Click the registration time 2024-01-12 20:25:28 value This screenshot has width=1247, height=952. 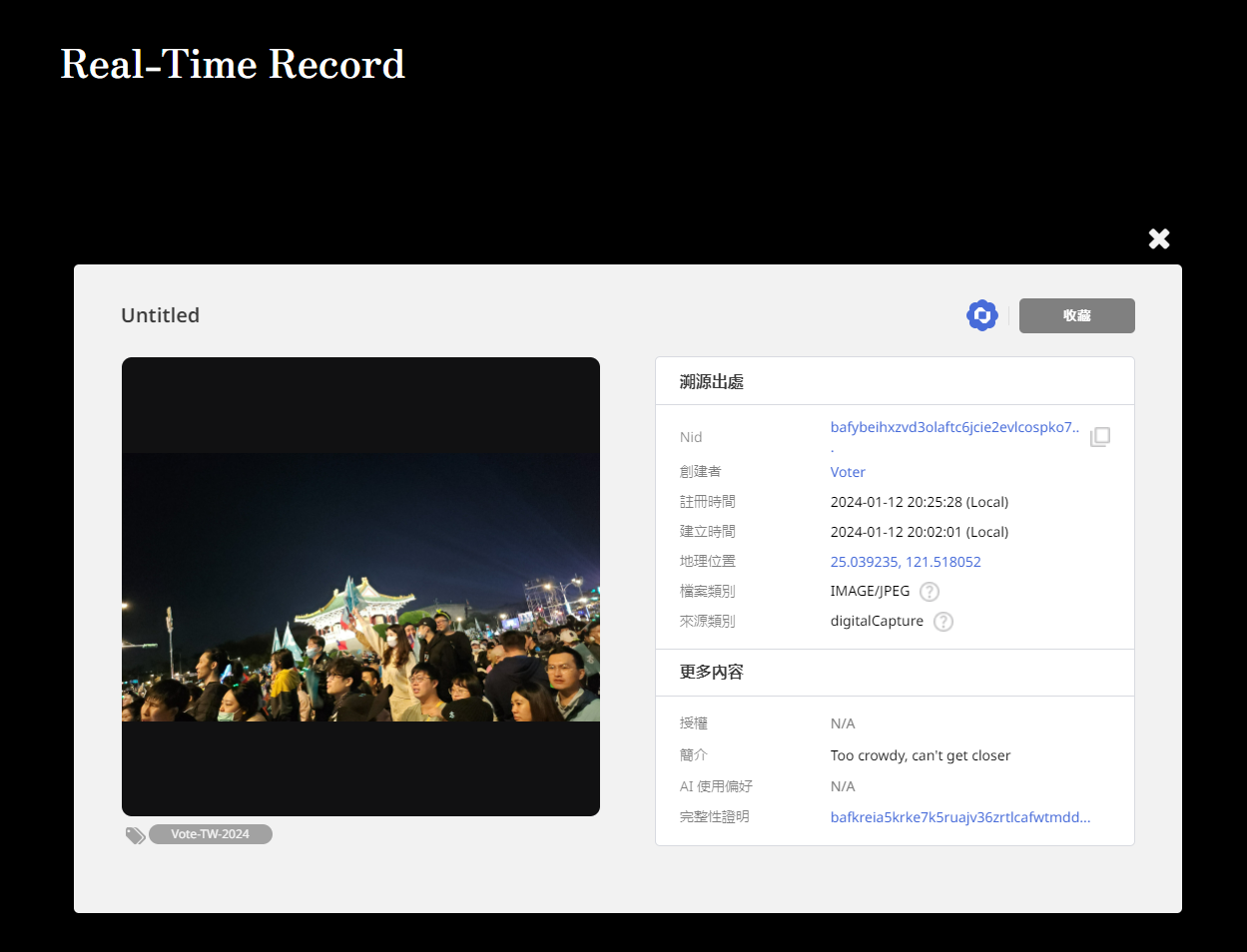click(x=919, y=502)
